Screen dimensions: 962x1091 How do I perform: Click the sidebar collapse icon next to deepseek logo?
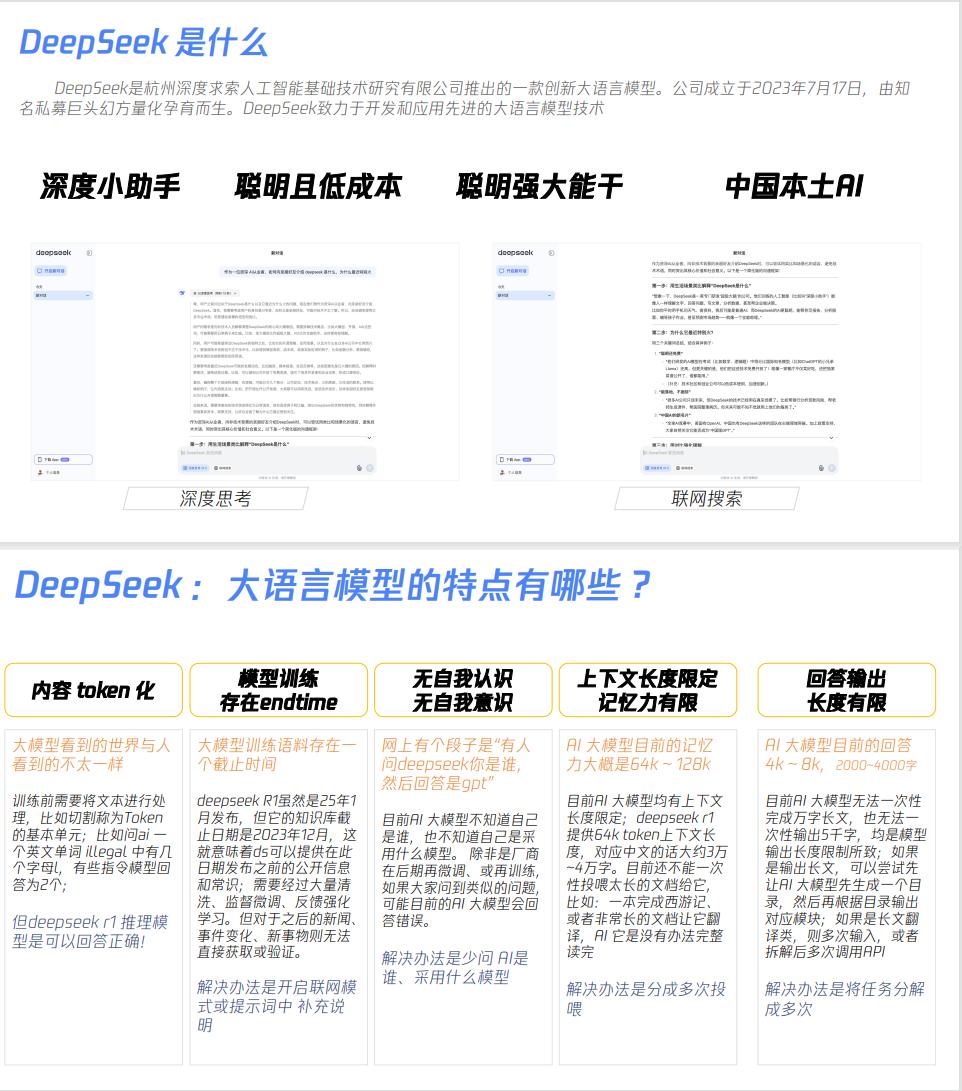(x=90, y=253)
